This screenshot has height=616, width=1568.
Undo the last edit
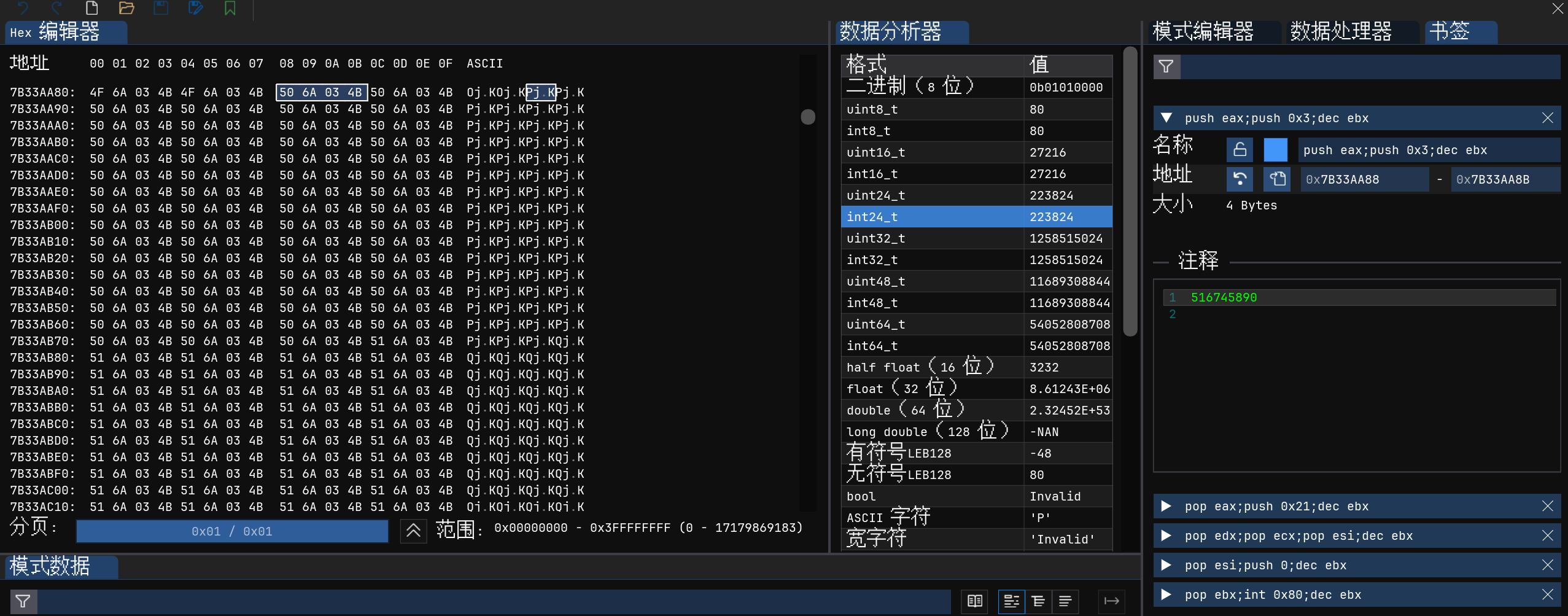[22, 9]
